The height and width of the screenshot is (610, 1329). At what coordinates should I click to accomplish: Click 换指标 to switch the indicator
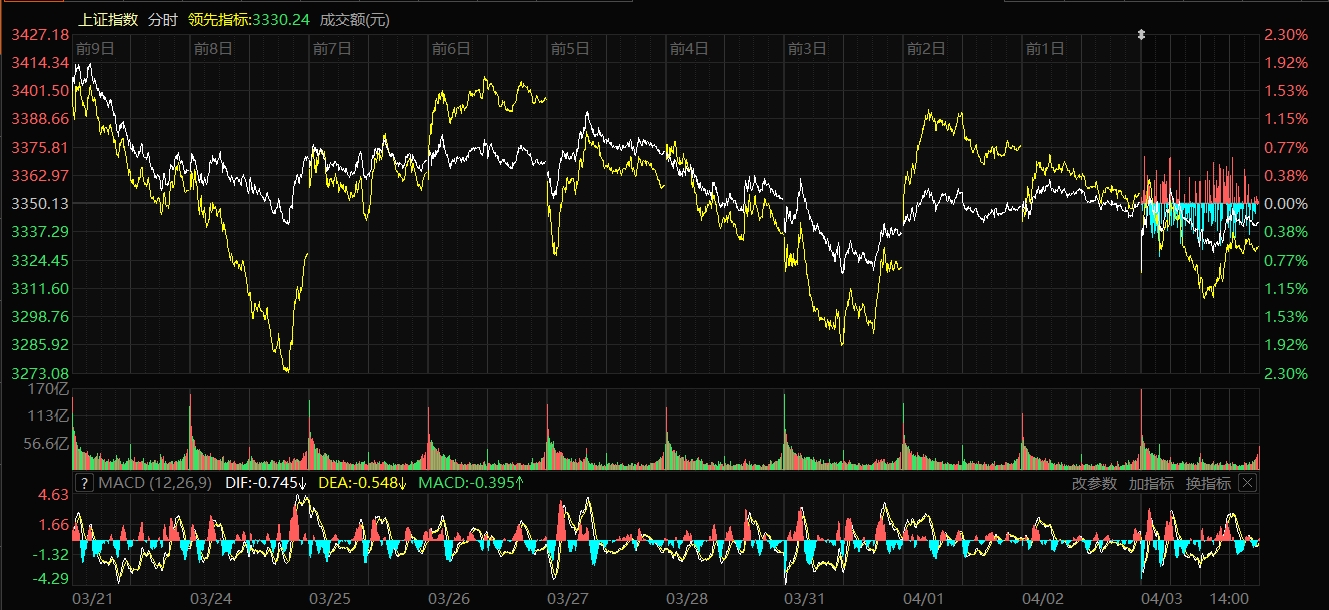(1208, 484)
